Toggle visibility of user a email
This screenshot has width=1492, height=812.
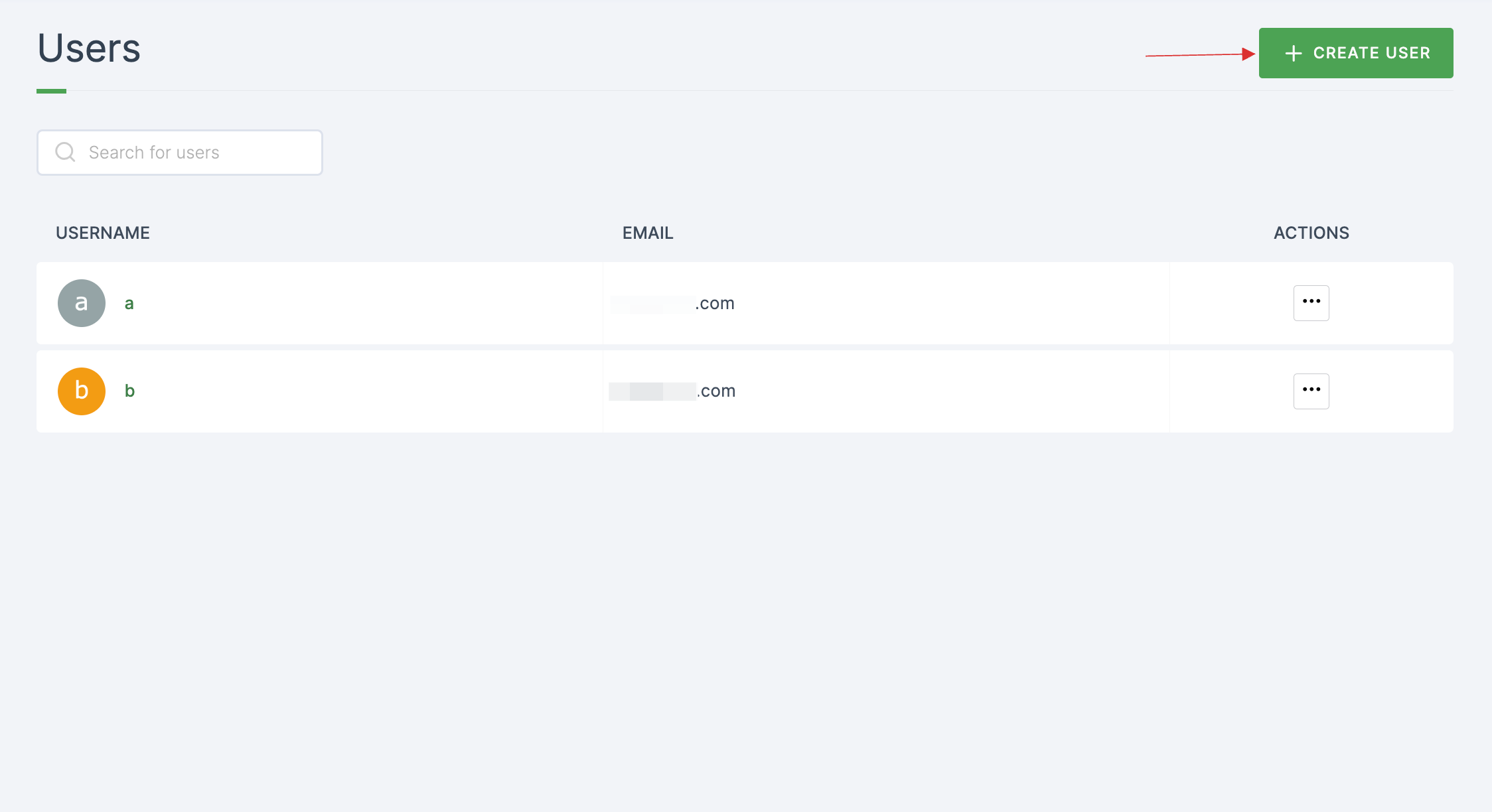[x=651, y=303]
